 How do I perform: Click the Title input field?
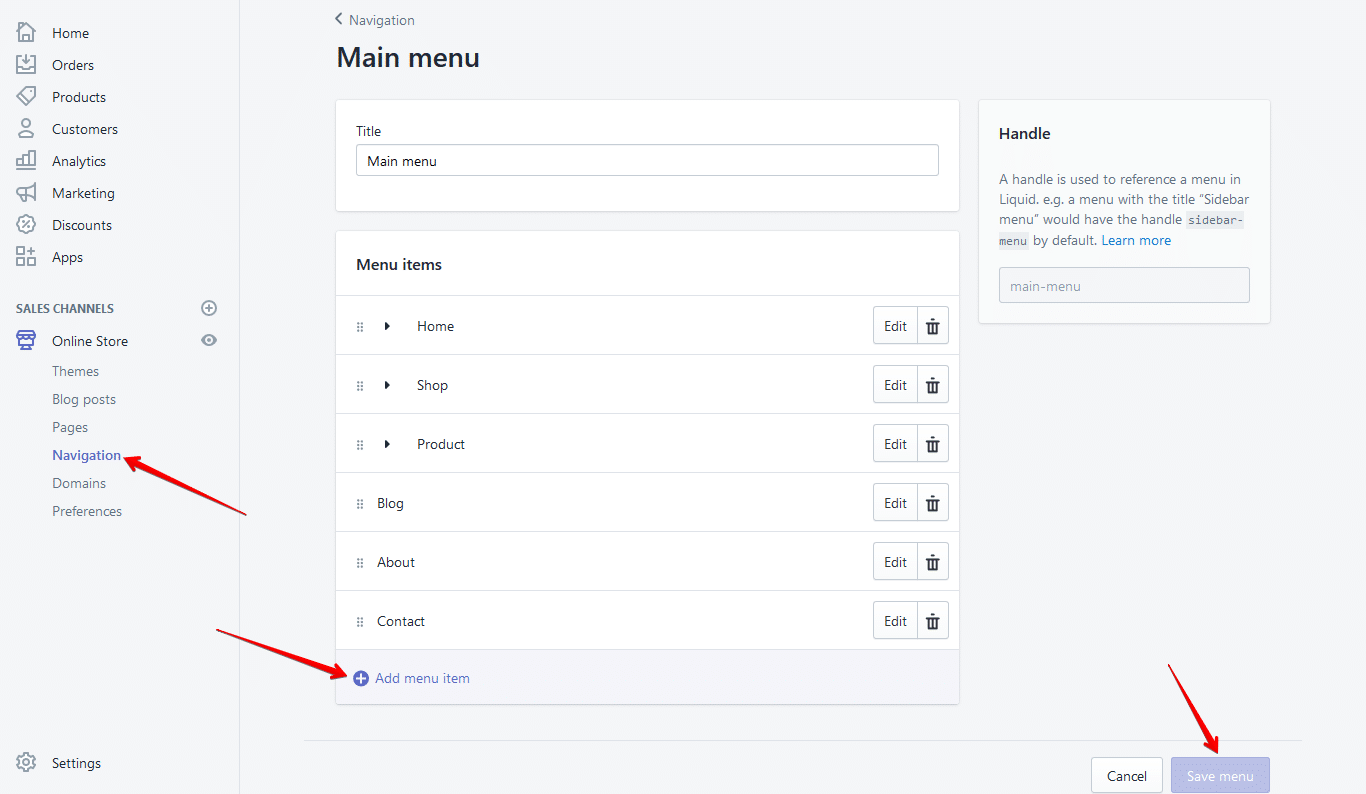[x=647, y=159]
